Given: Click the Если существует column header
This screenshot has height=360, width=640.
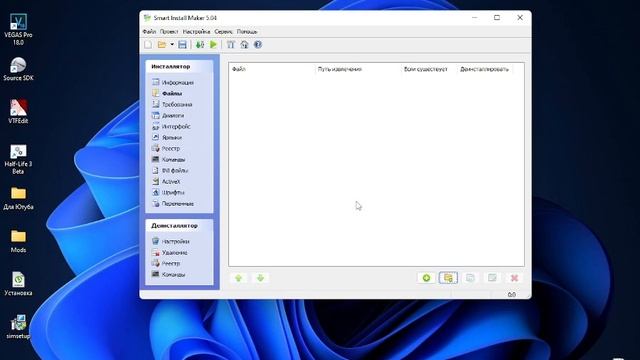Looking at the screenshot, I should (429, 69).
